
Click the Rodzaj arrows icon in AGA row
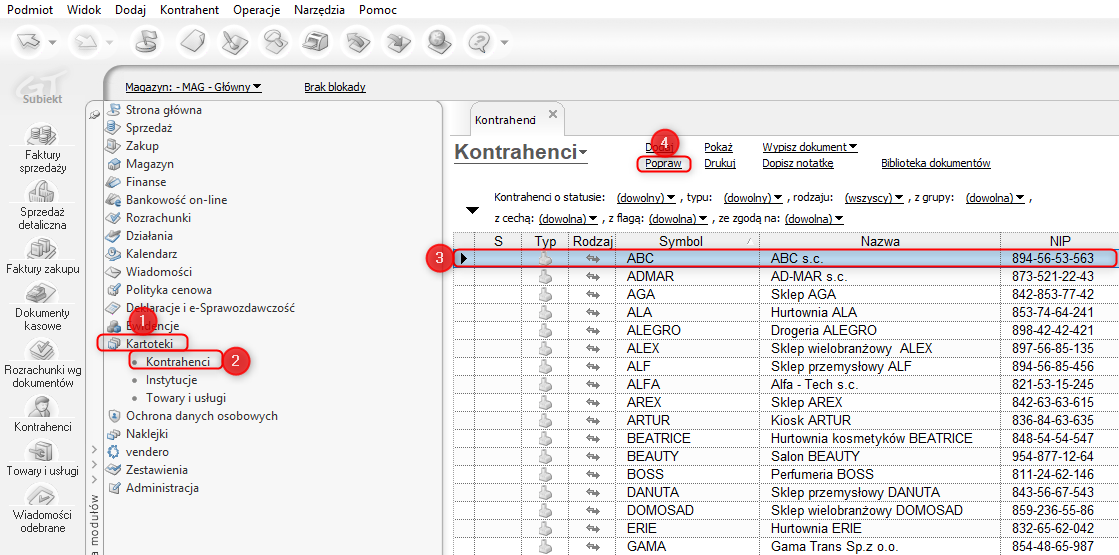tap(592, 294)
